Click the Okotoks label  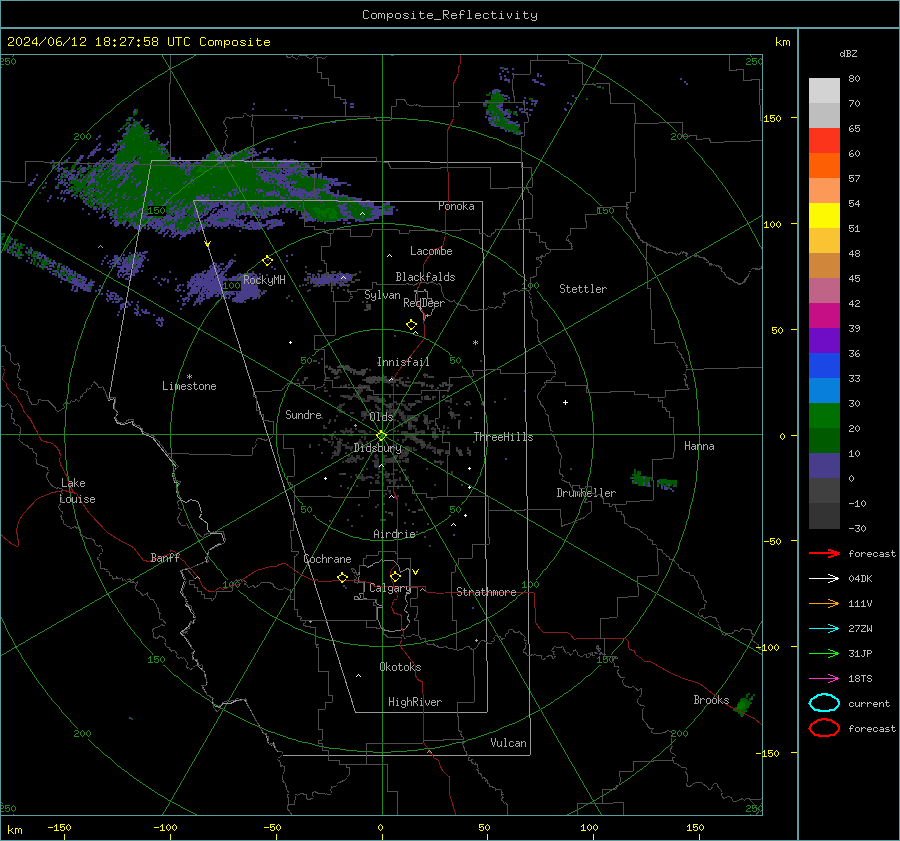pyautogui.click(x=400, y=666)
